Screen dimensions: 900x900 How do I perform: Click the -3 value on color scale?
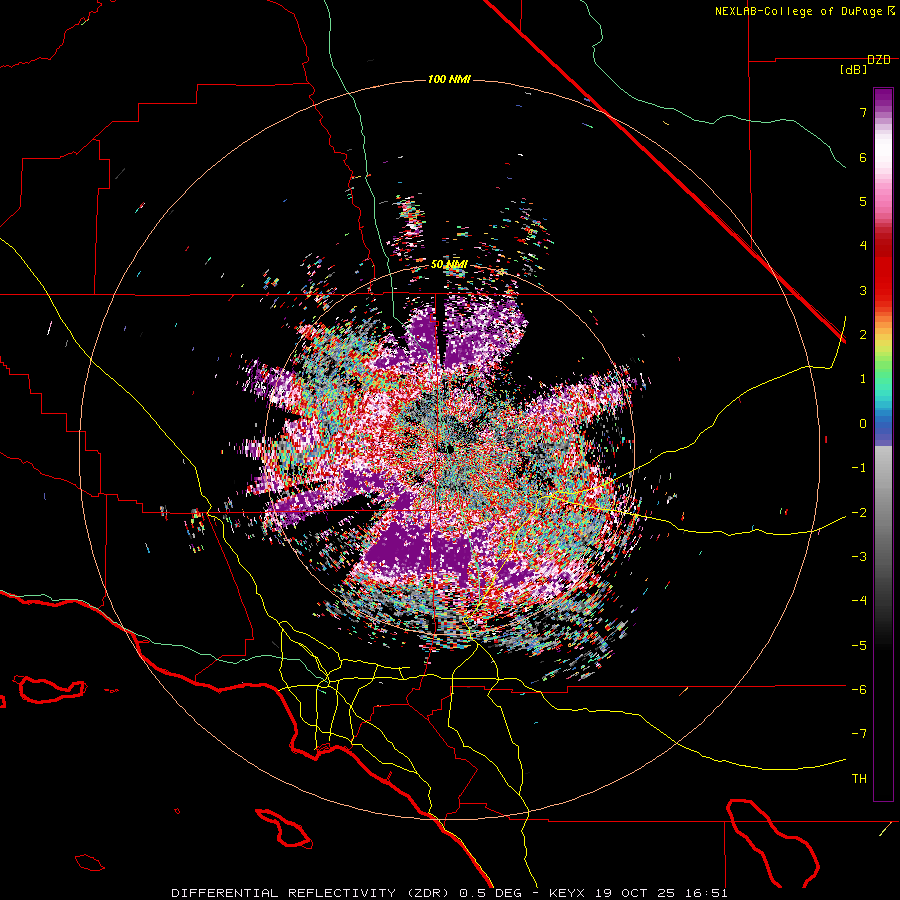coord(859,556)
